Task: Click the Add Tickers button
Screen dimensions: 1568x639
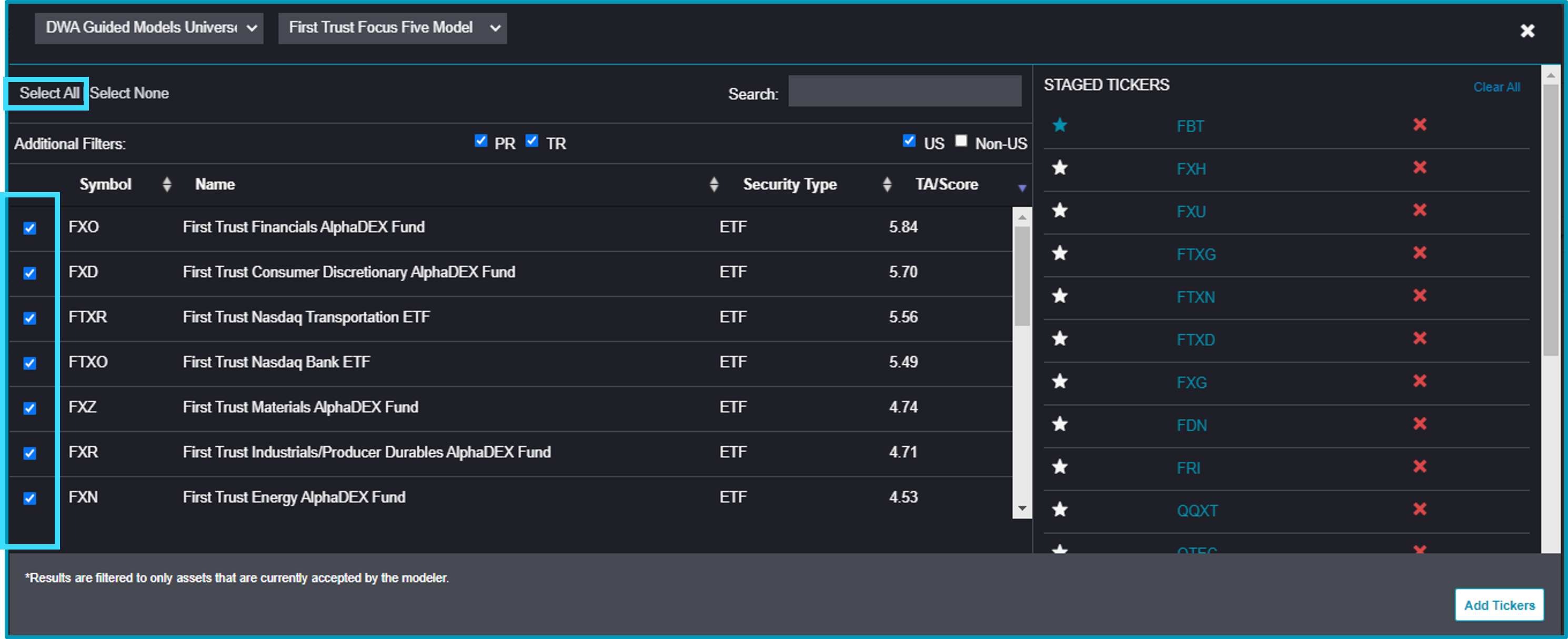Action: (x=1499, y=605)
